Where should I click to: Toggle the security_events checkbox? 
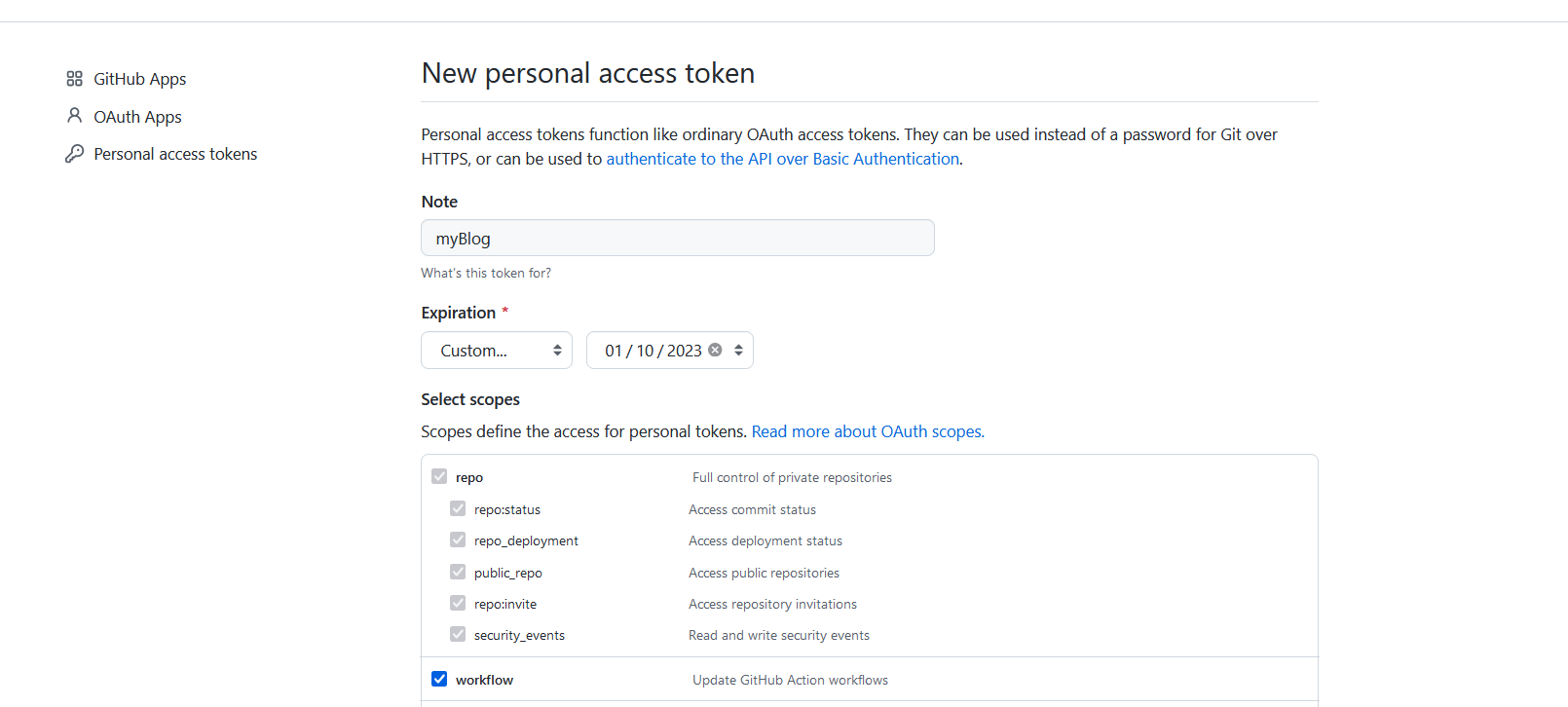coord(458,634)
